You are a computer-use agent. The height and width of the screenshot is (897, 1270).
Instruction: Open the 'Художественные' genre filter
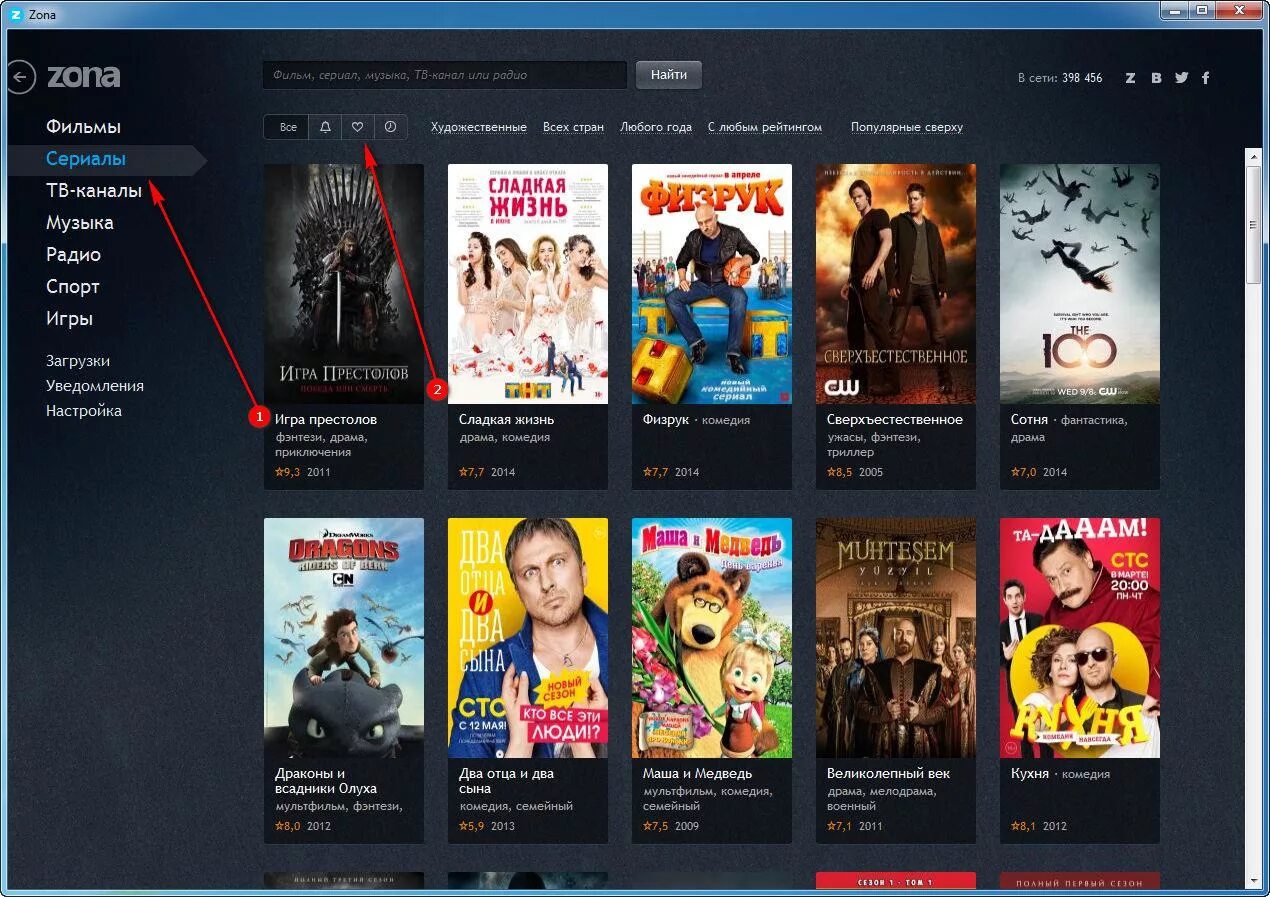(478, 127)
